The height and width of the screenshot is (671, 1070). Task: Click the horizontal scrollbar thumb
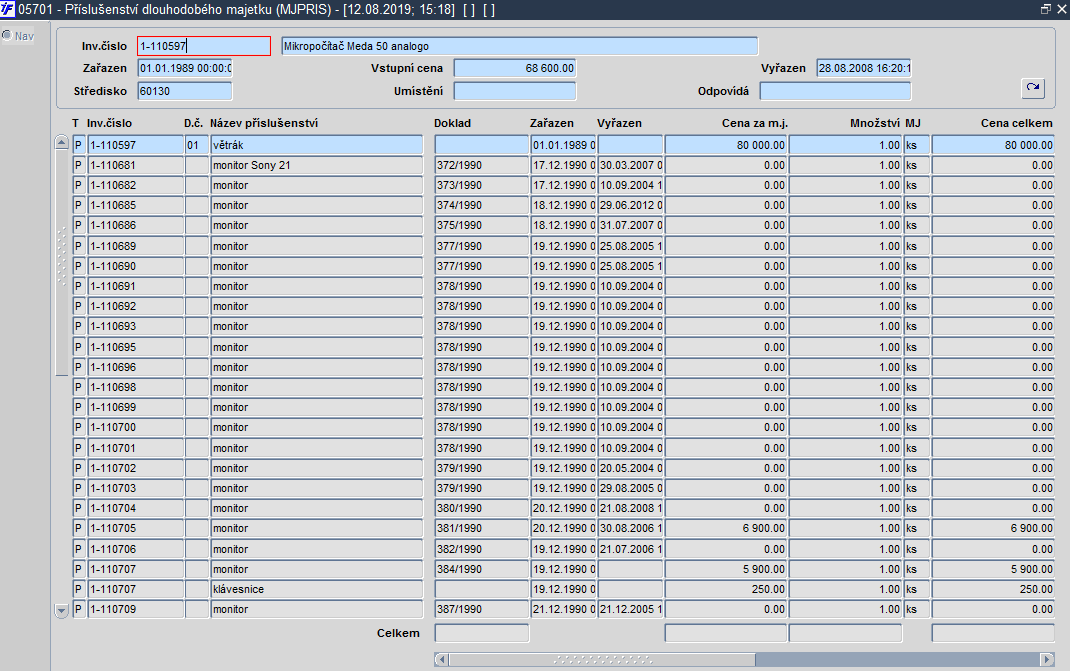602,659
